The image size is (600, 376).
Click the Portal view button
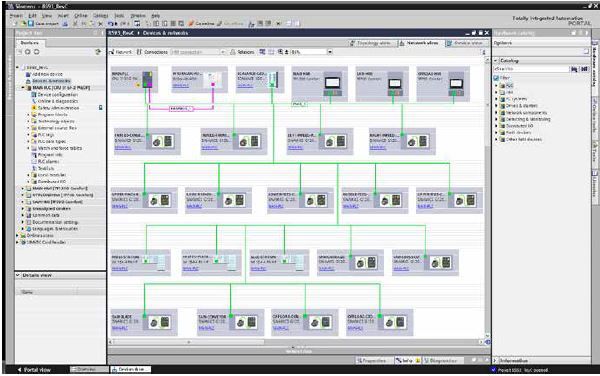pyautogui.click(x=34, y=369)
